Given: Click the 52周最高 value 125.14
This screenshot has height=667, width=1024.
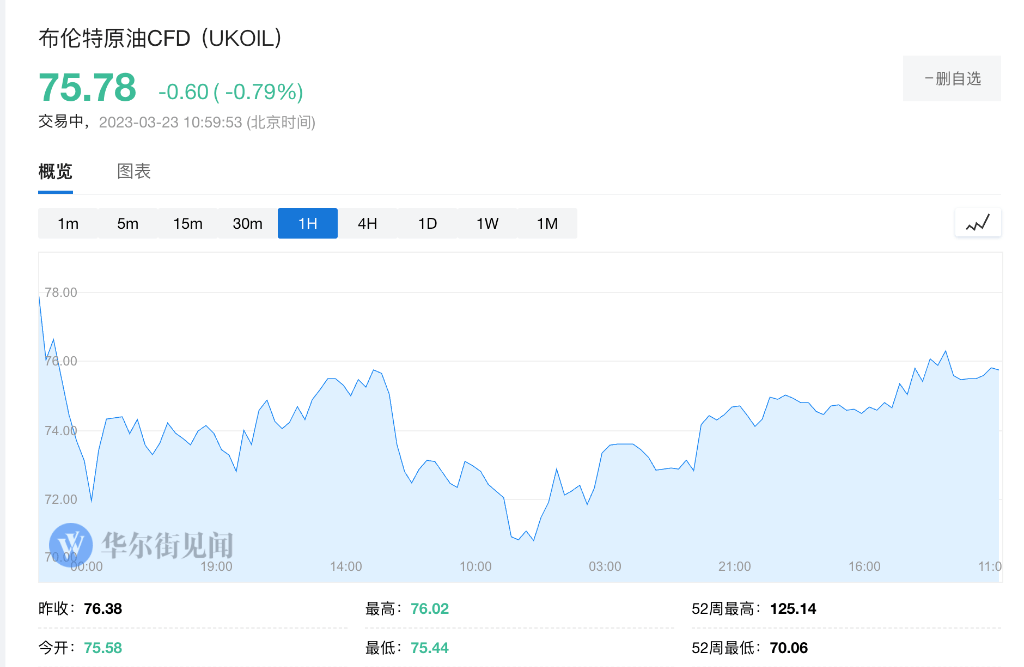Looking at the screenshot, I should point(793,609).
